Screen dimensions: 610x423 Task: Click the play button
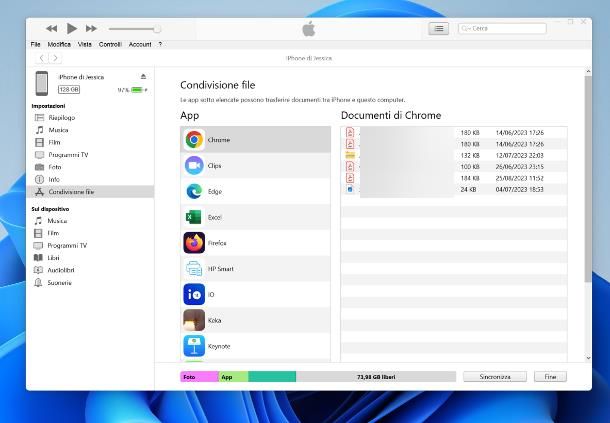click(x=71, y=28)
